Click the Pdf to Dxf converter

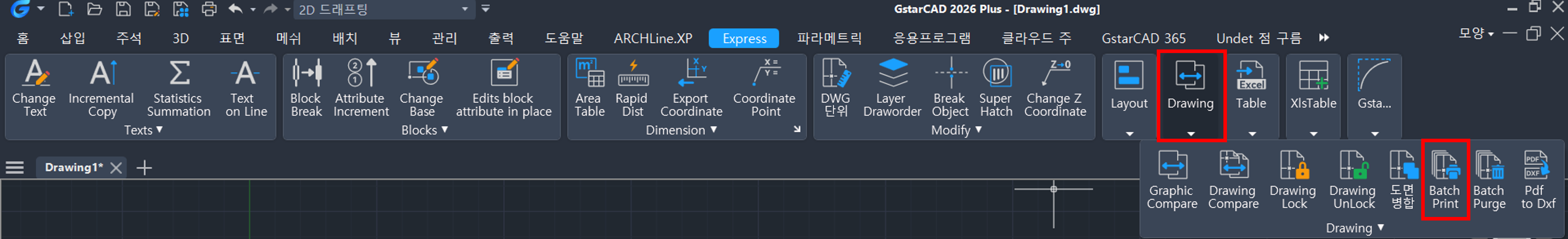click(1538, 179)
